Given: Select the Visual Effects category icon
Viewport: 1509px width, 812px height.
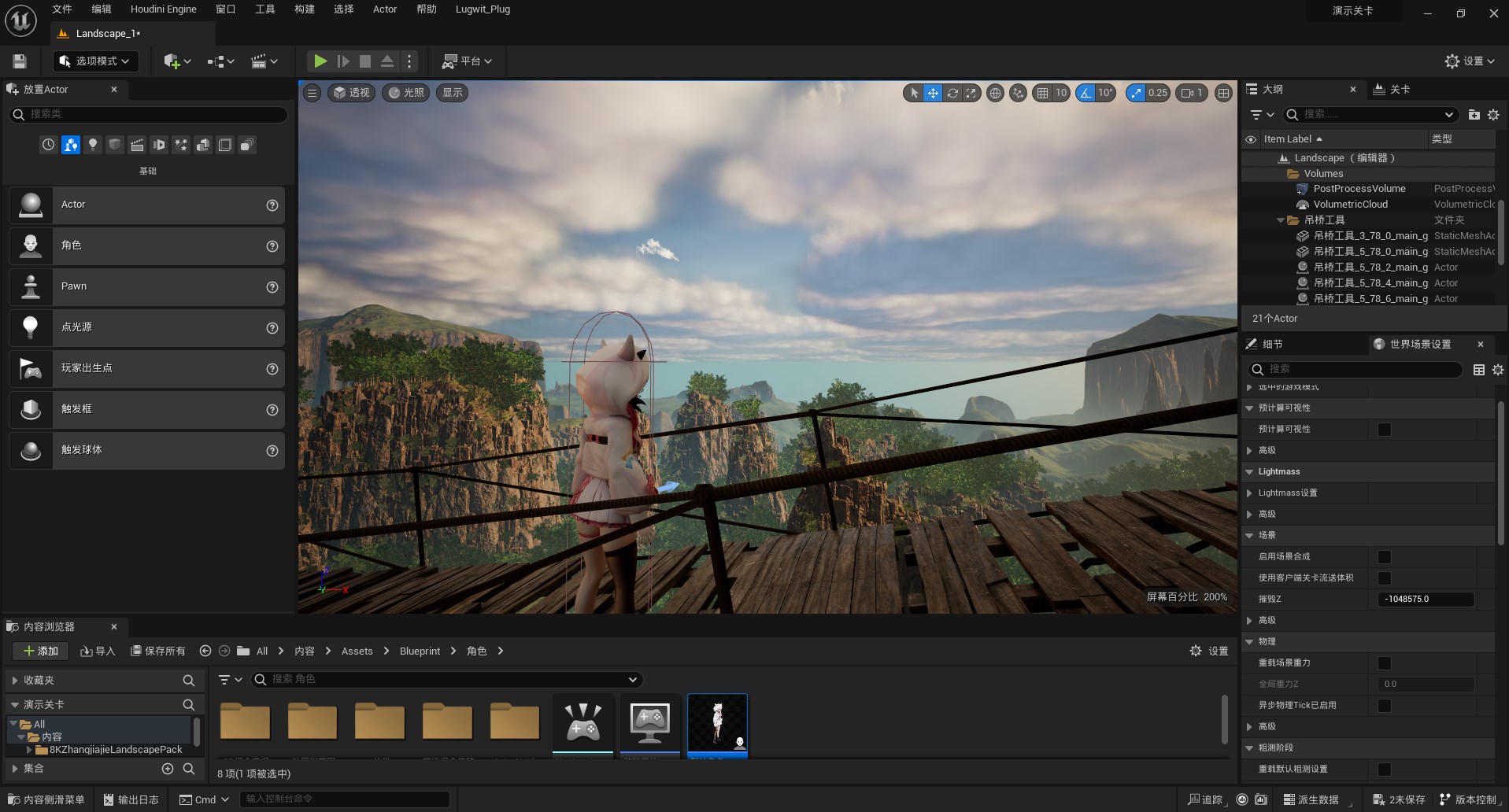Looking at the screenshot, I should pyautogui.click(x=181, y=145).
